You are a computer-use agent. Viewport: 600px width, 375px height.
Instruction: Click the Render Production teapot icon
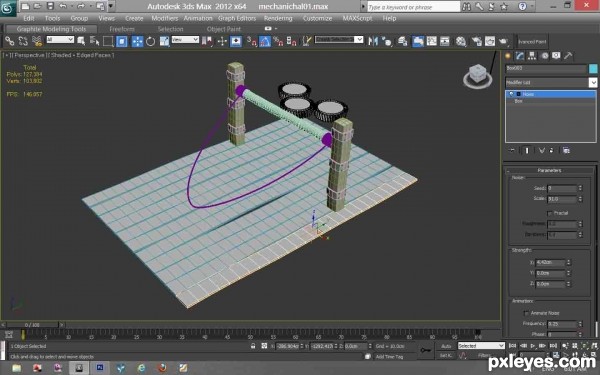[x=503, y=41]
